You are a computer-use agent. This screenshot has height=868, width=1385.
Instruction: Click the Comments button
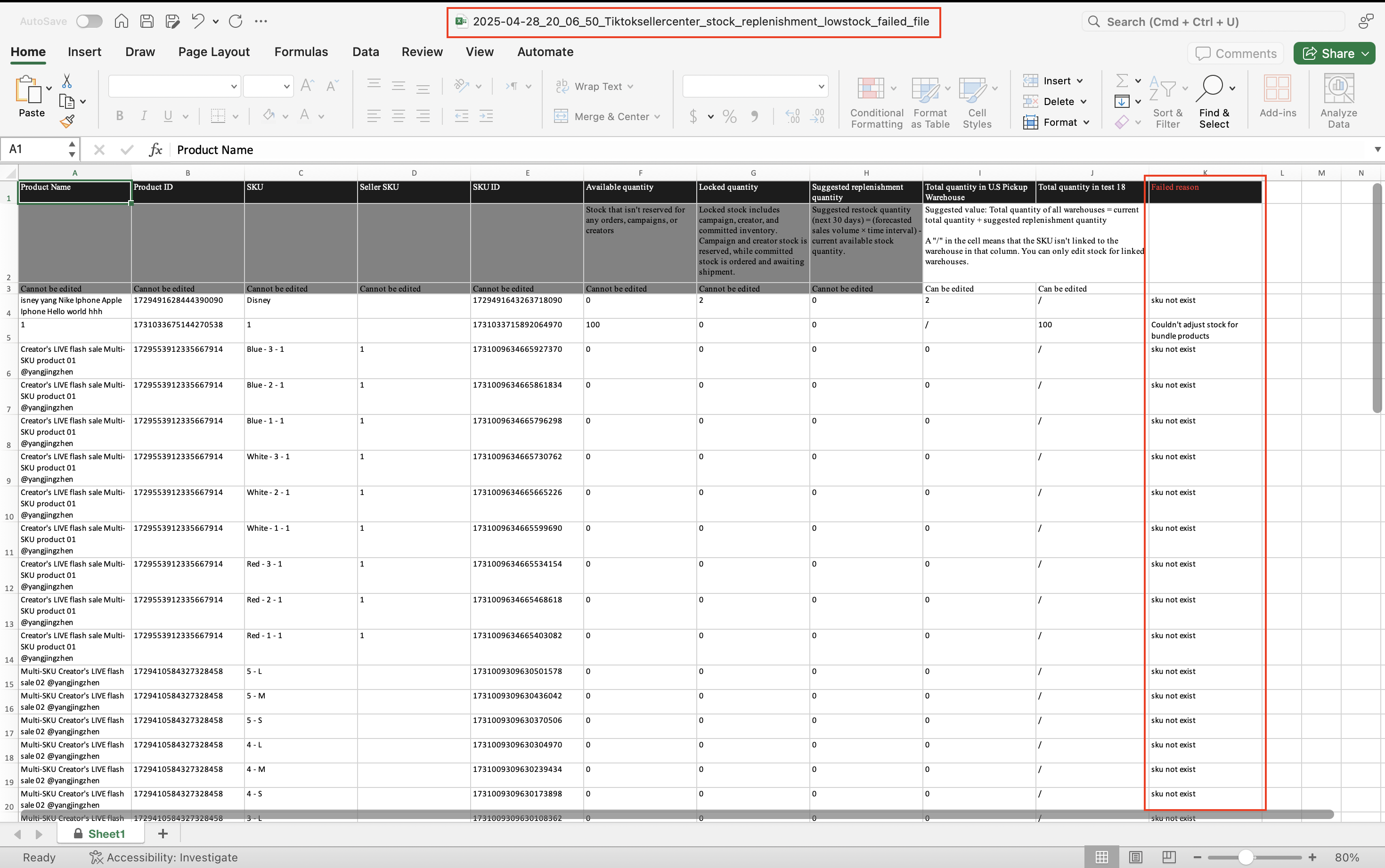click(x=1236, y=53)
